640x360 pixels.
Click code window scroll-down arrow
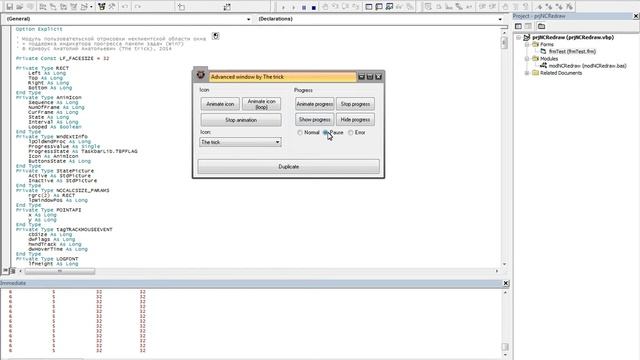(504, 264)
